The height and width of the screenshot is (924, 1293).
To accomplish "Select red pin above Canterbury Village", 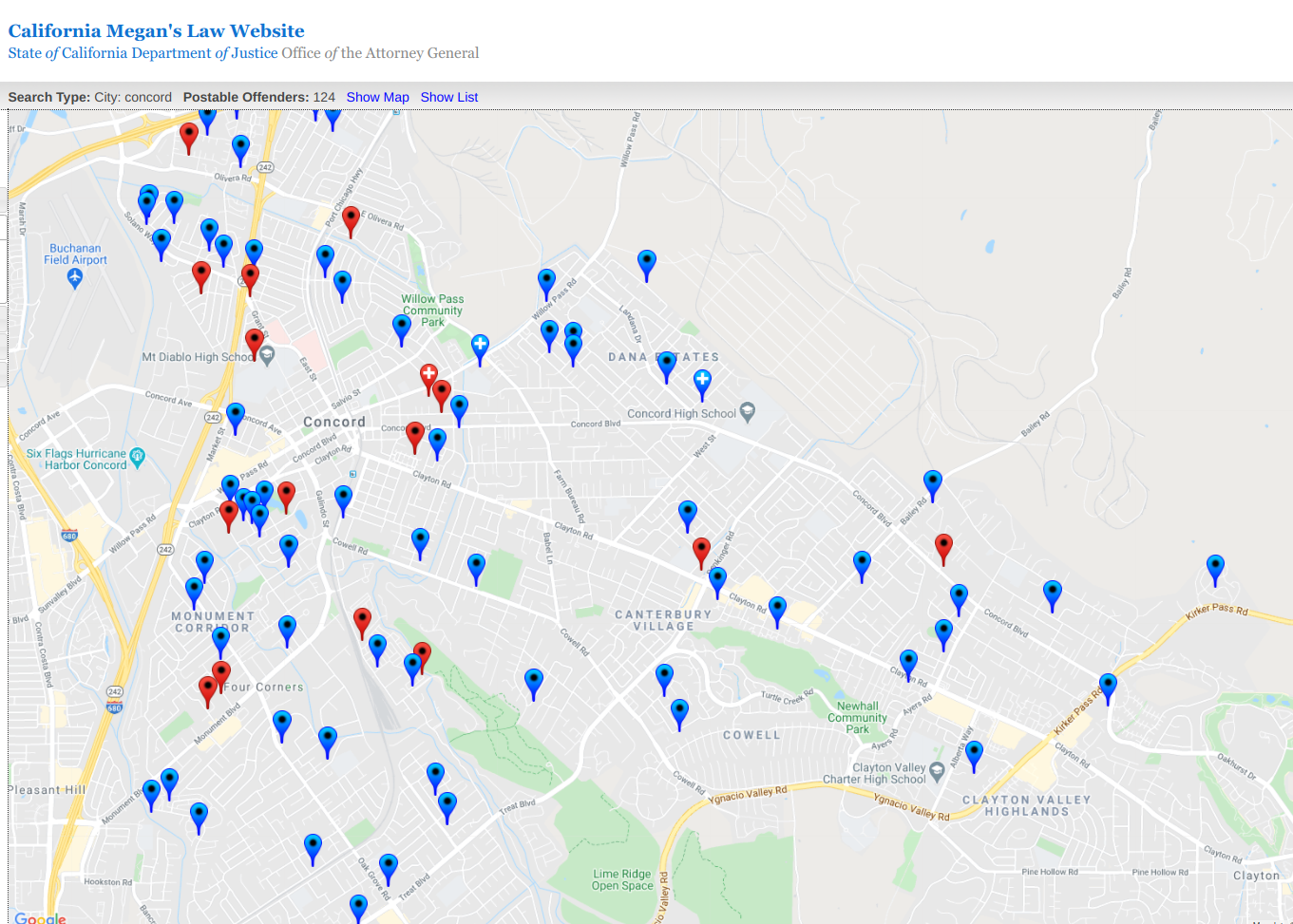I will tap(701, 550).
